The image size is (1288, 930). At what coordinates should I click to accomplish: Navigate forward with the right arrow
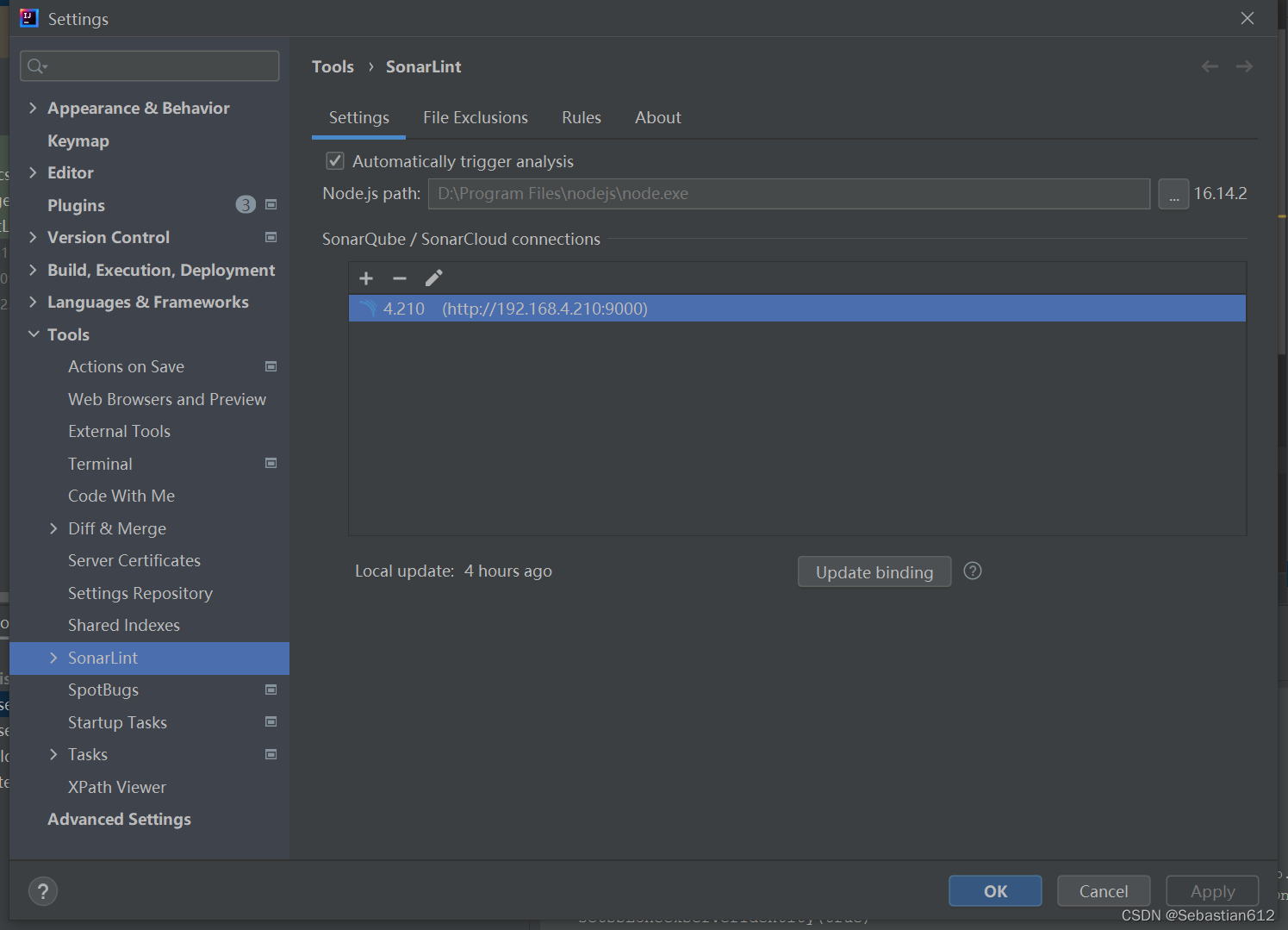[1244, 66]
